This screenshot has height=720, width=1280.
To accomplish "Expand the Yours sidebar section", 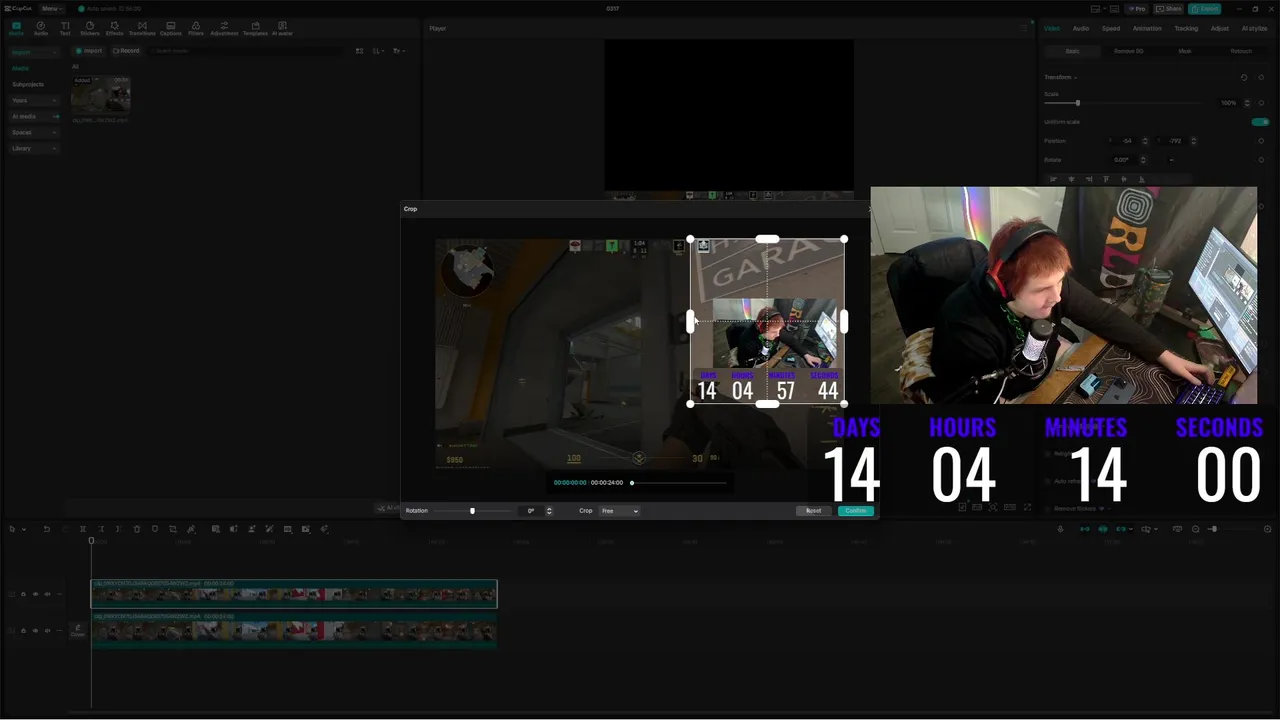I will [x=34, y=100].
